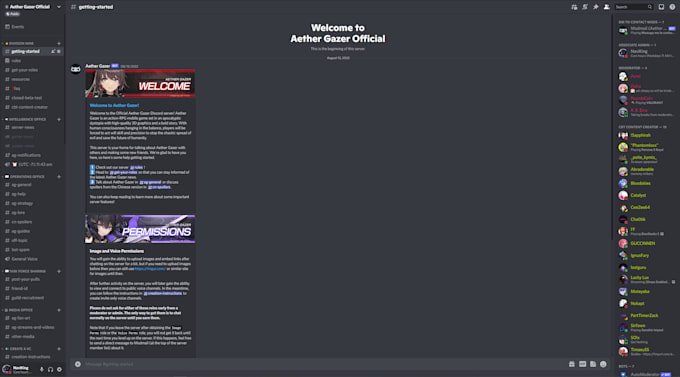Screen dimensions: 680x377
Task: Show pinned messages via the pin icon
Action: click(x=595, y=7)
